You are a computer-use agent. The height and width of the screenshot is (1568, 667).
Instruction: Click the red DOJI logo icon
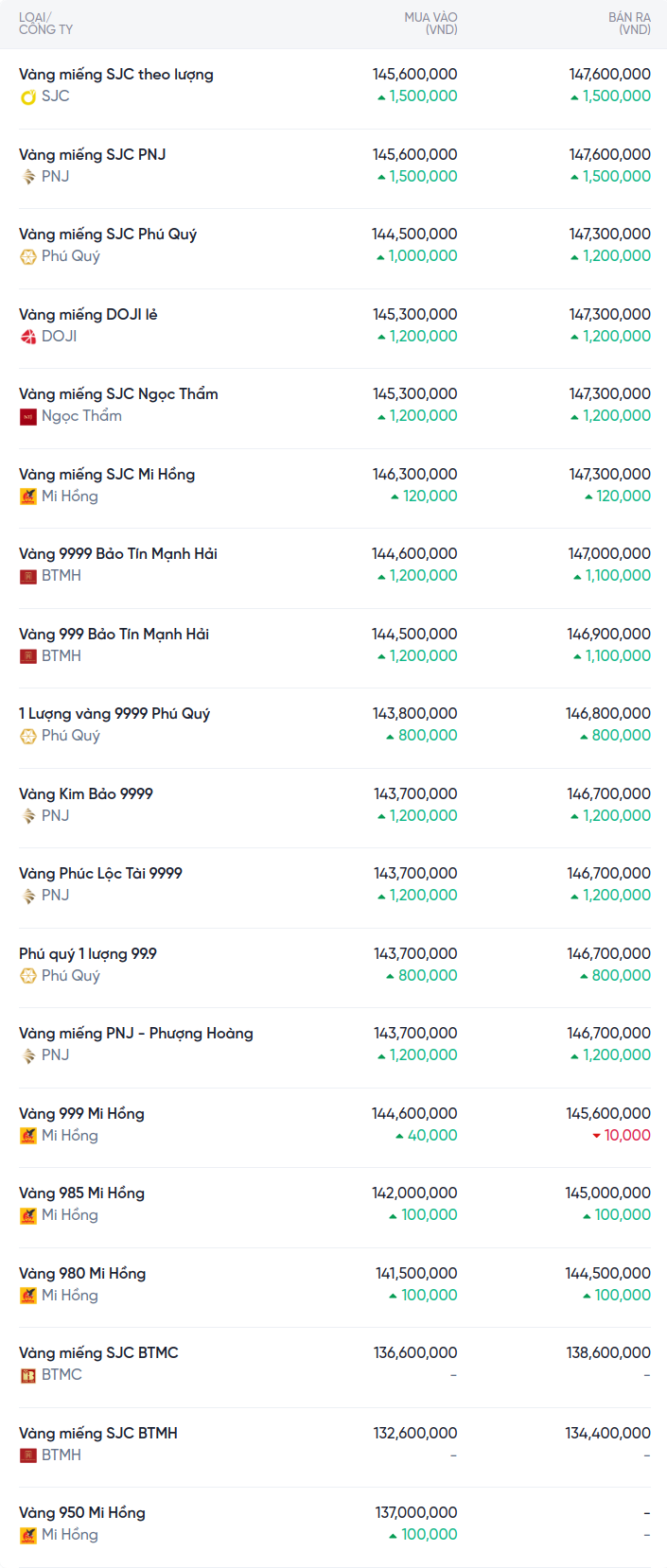[28, 337]
